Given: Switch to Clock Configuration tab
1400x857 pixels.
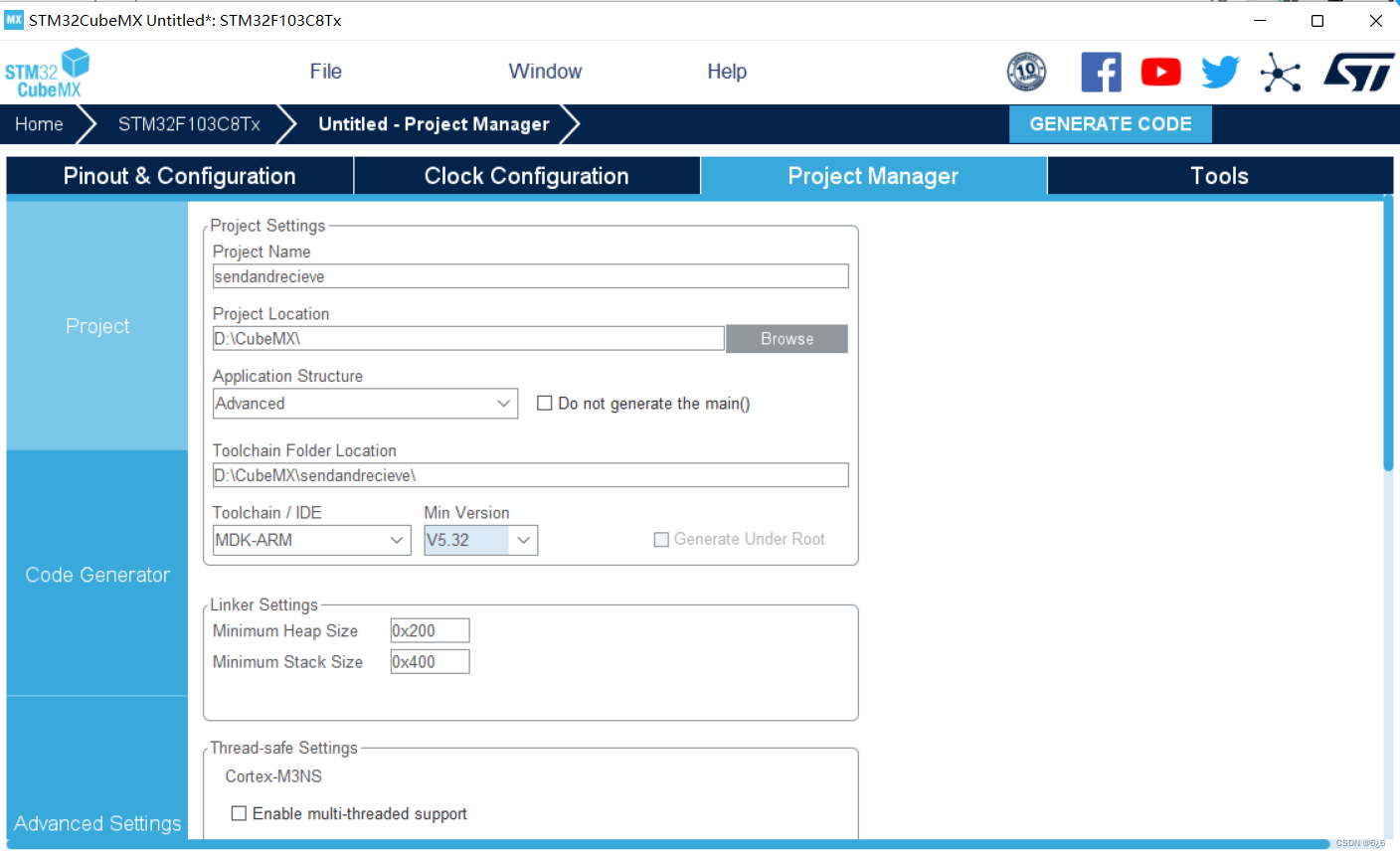Looking at the screenshot, I should [527, 176].
